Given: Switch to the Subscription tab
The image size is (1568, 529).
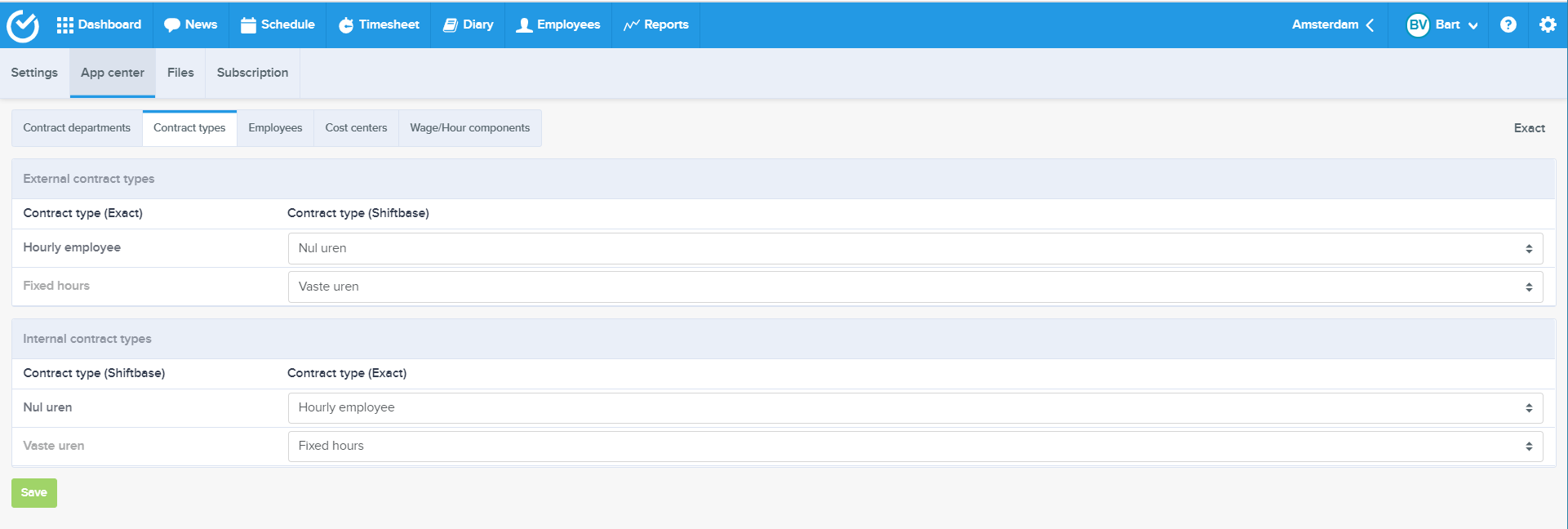Looking at the screenshot, I should pyautogui.click(x=252, y=73).
